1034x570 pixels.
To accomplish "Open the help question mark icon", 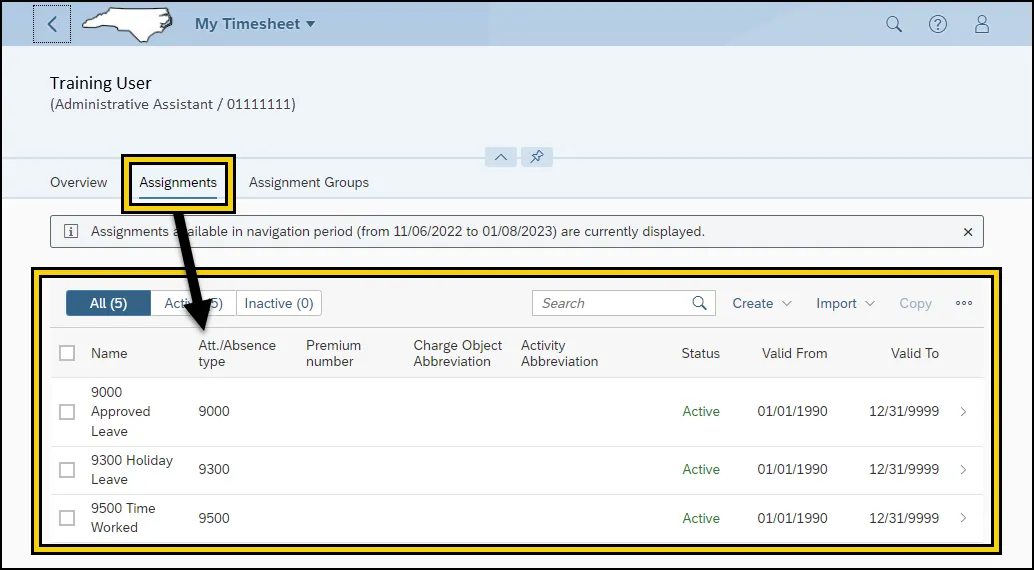I will [938, 24].
